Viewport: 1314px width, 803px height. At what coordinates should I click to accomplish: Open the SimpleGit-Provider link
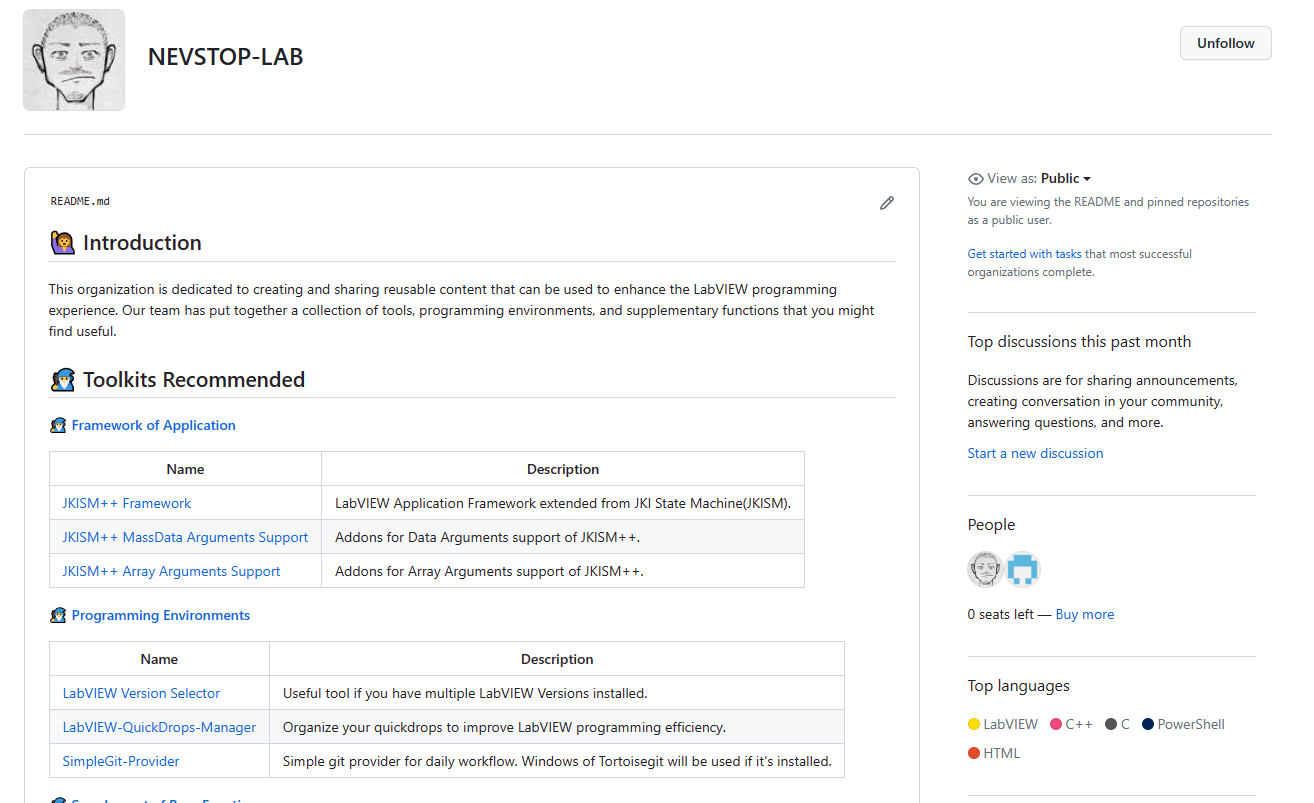(x=121, y=761)
